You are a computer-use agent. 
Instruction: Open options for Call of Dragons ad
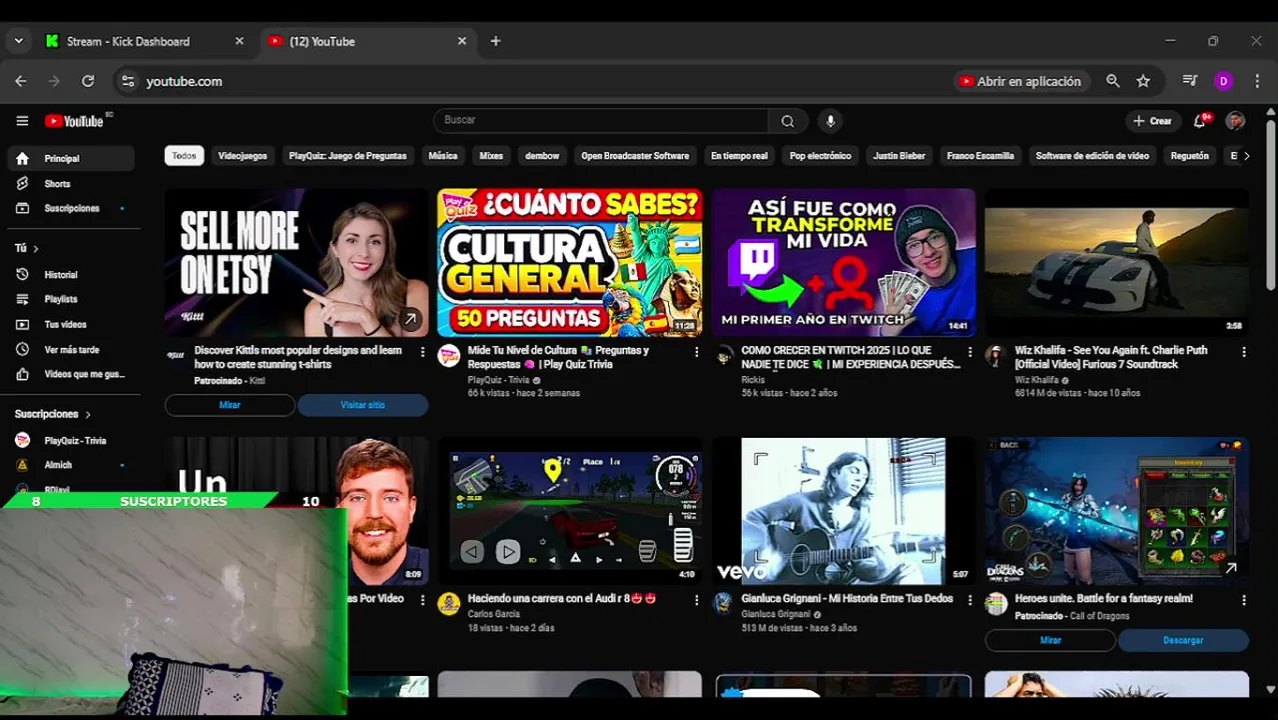coord(1244,600)
